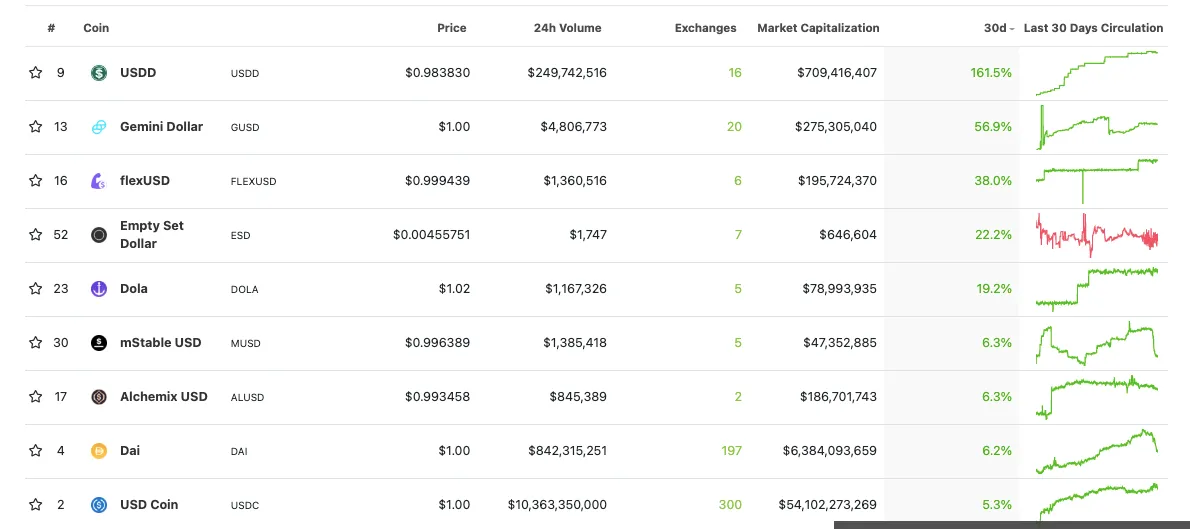Star USDD as a favorite

click(35, 73)
